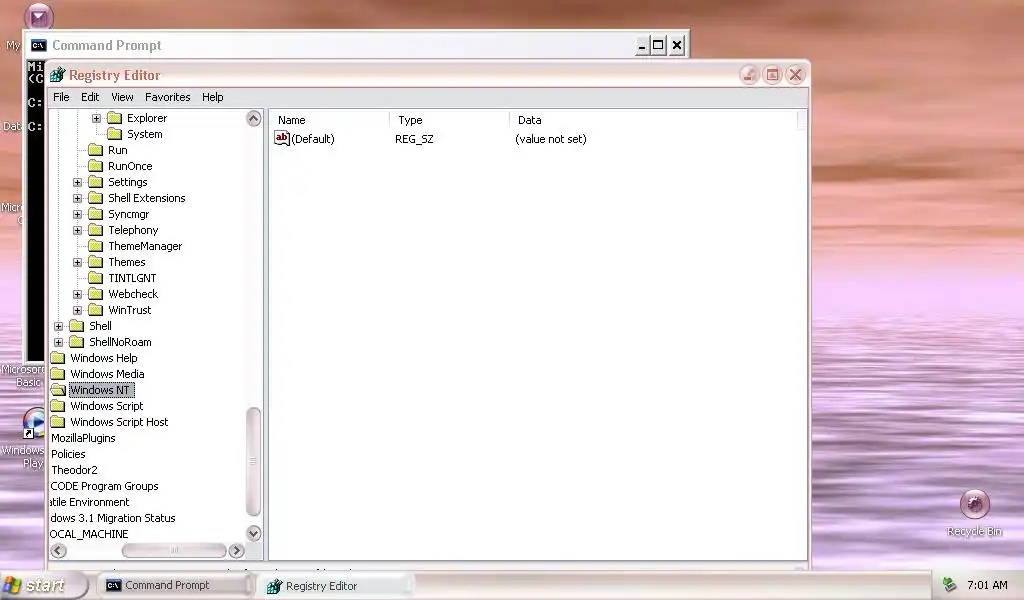This screenshot has width=1024, height=600.
Task: Click the Shell Extensions folder icon
Action: [x=96, y=198]
